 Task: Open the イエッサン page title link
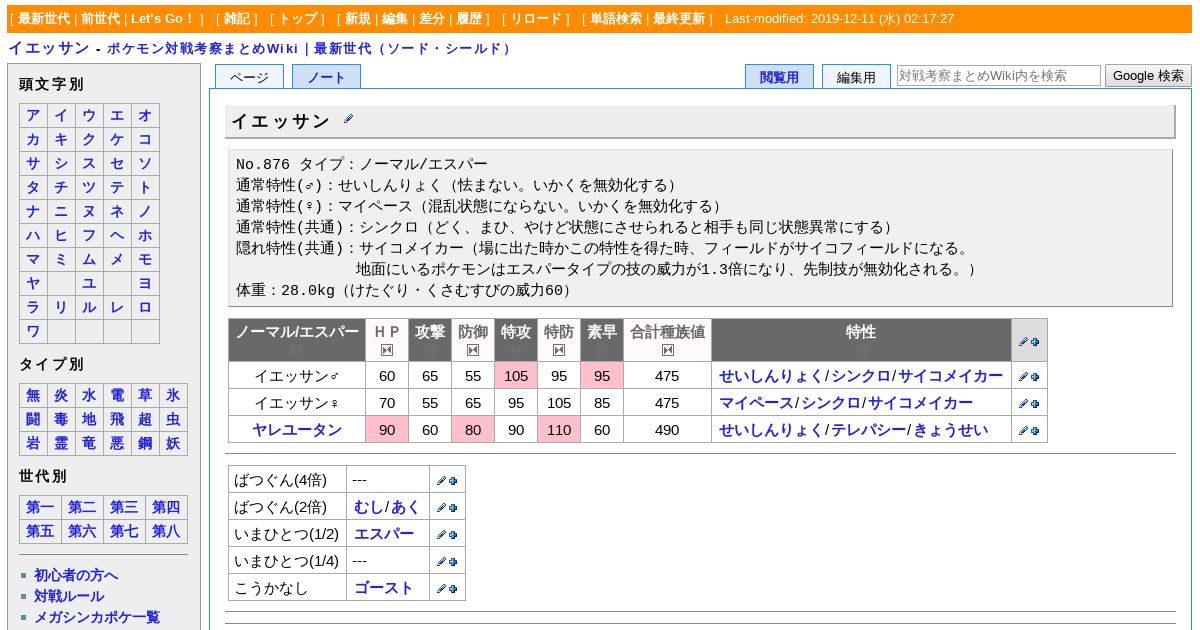click(48, 48)
